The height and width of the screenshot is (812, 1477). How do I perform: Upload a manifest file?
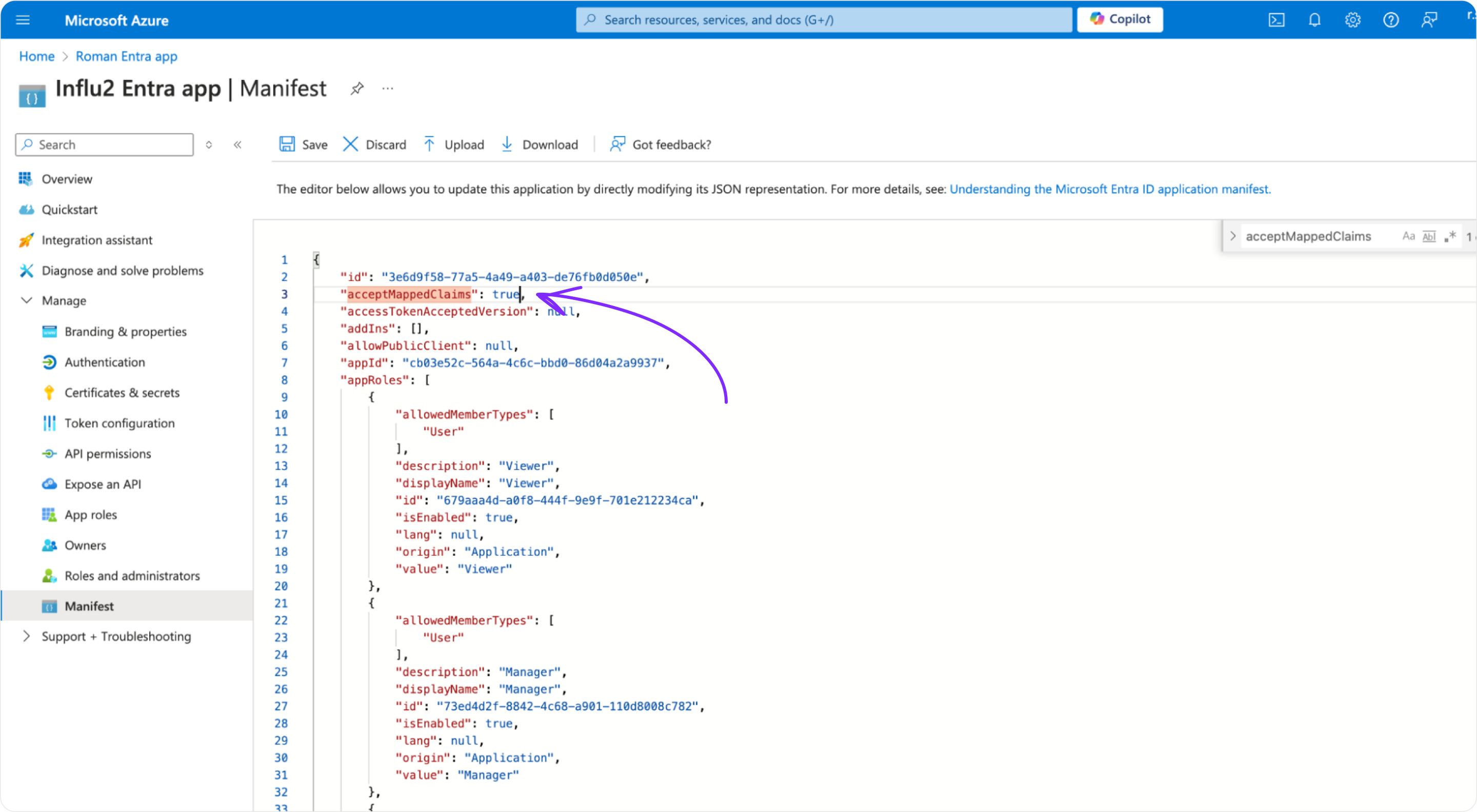pos(452,145)
